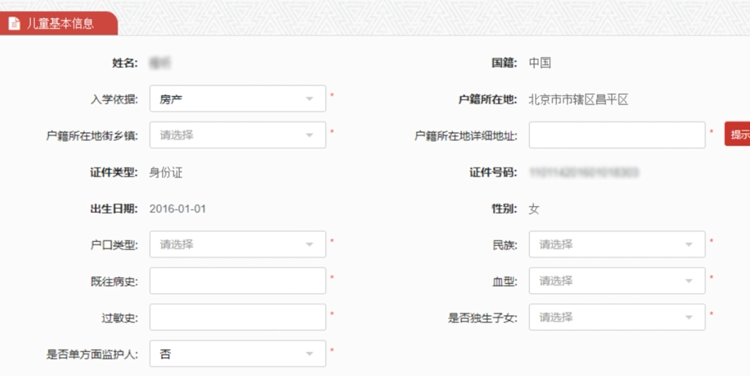This screenshot has height=376, width=755.
Task: Open the 是否独生子女 dropdown
Action: pyautogui.click(x=617, y=317)
